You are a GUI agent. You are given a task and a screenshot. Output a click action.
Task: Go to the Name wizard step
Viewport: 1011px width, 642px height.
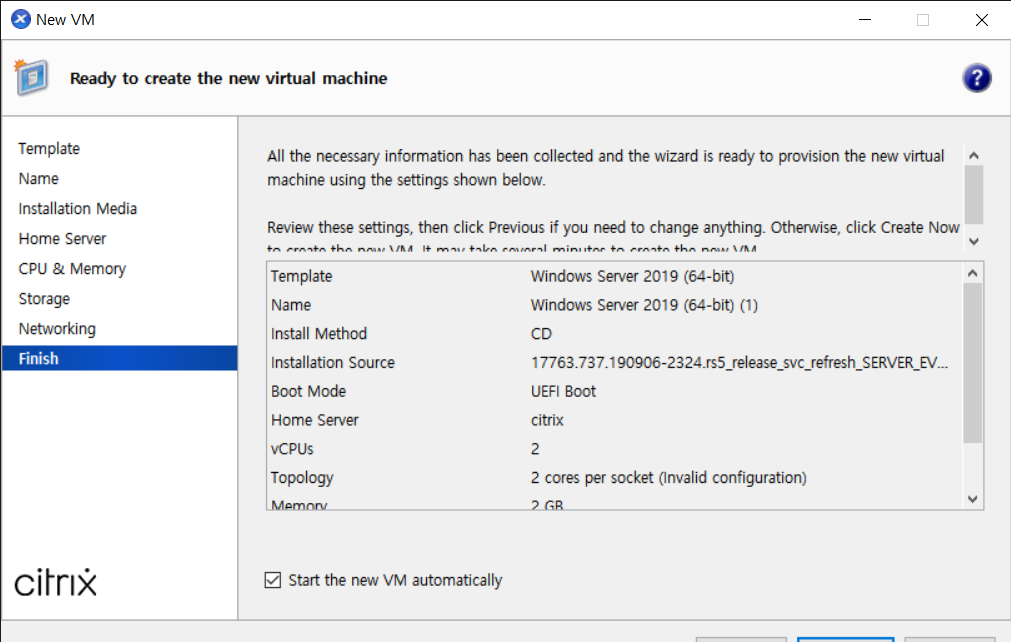pyautogui.click(x=39, y=179)
